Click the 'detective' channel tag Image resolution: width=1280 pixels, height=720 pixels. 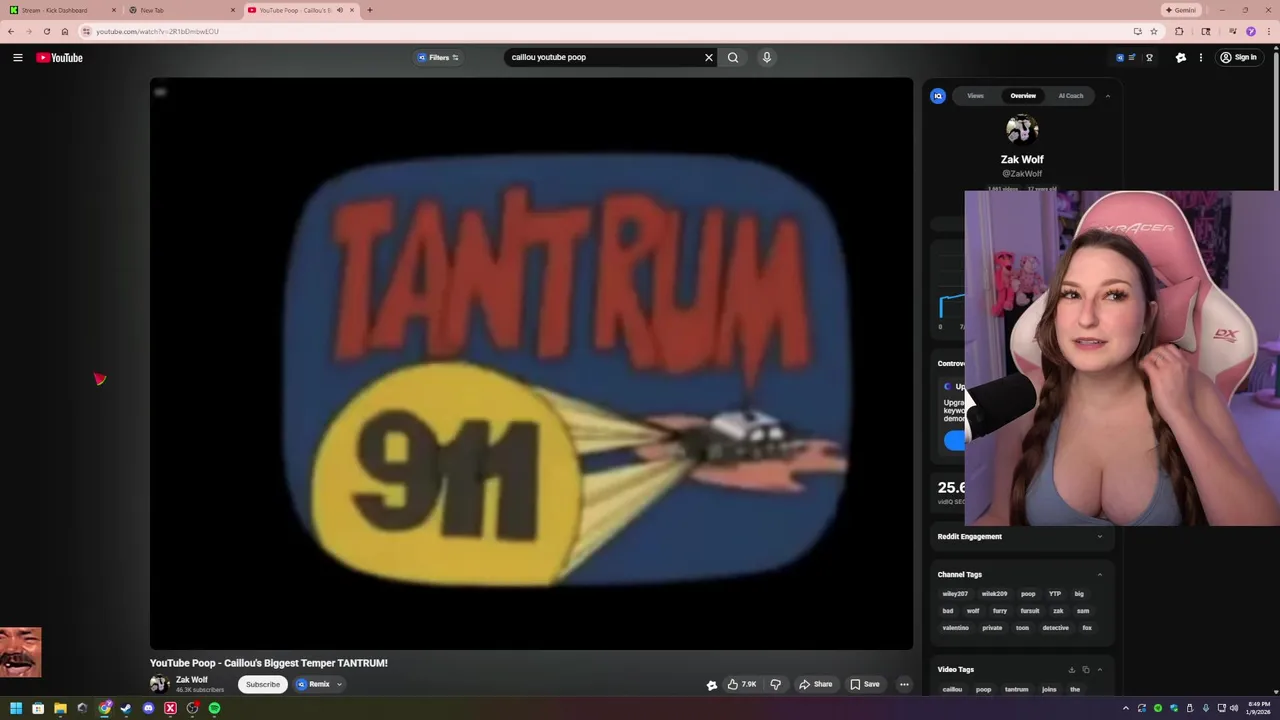click(1055, 628)
